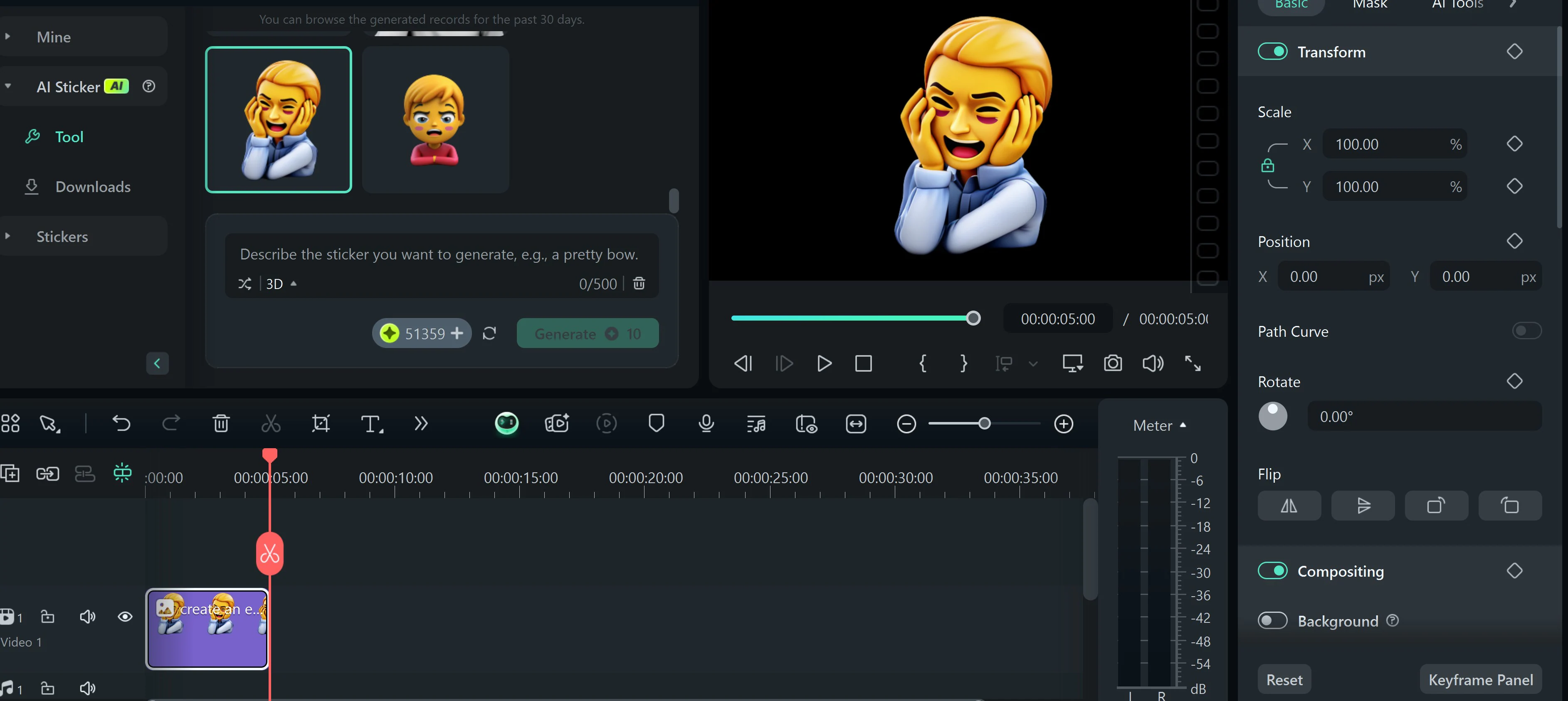
Task: Delete selected clip with trash icon
Action: pyautogui.click(x=221, y=424)
